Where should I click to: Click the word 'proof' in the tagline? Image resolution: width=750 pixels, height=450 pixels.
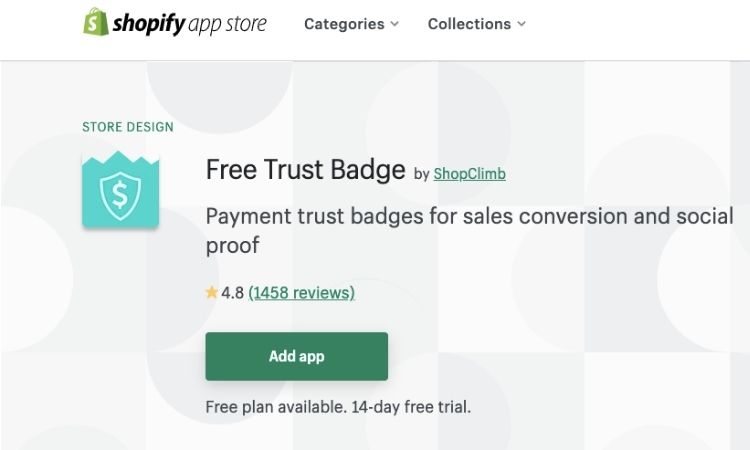pyautogui.click(x=232, y=245)
